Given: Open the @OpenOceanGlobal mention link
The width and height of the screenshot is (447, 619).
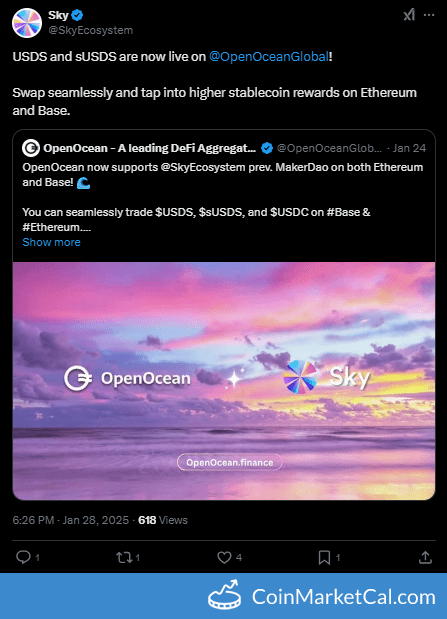Looking at the screenshot, I should [x=269, y=56].
